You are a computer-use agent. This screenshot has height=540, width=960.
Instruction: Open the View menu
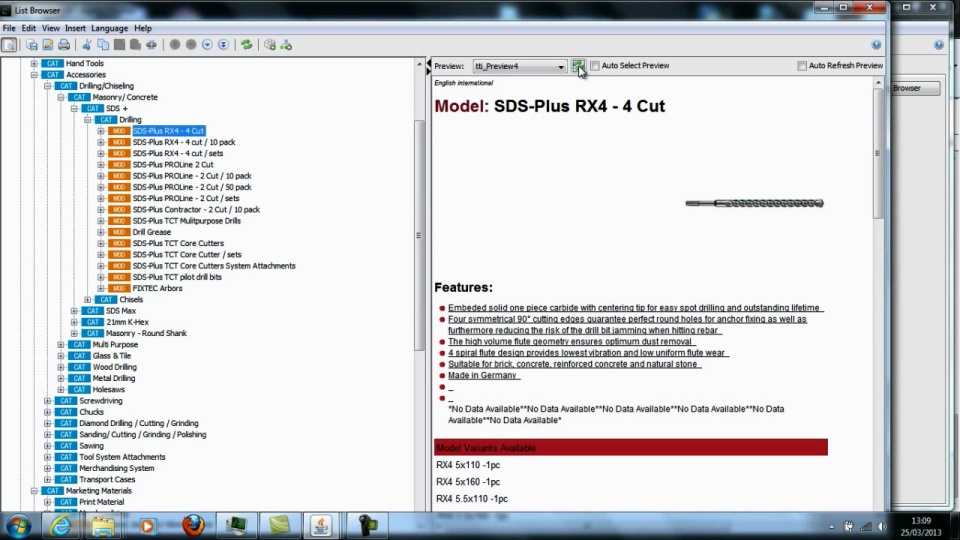point(51,28)
